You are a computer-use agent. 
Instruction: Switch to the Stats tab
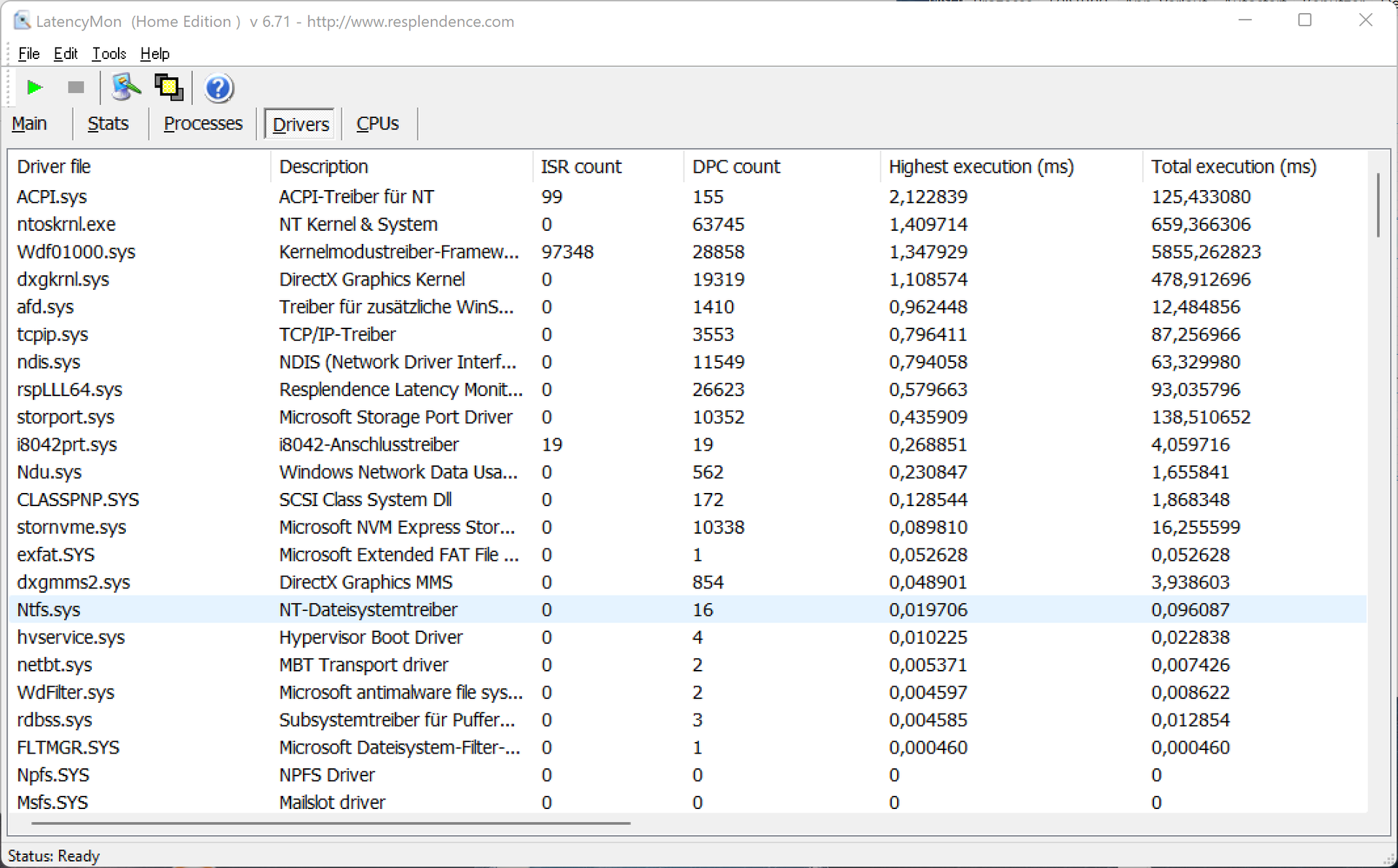pos(108,124)
